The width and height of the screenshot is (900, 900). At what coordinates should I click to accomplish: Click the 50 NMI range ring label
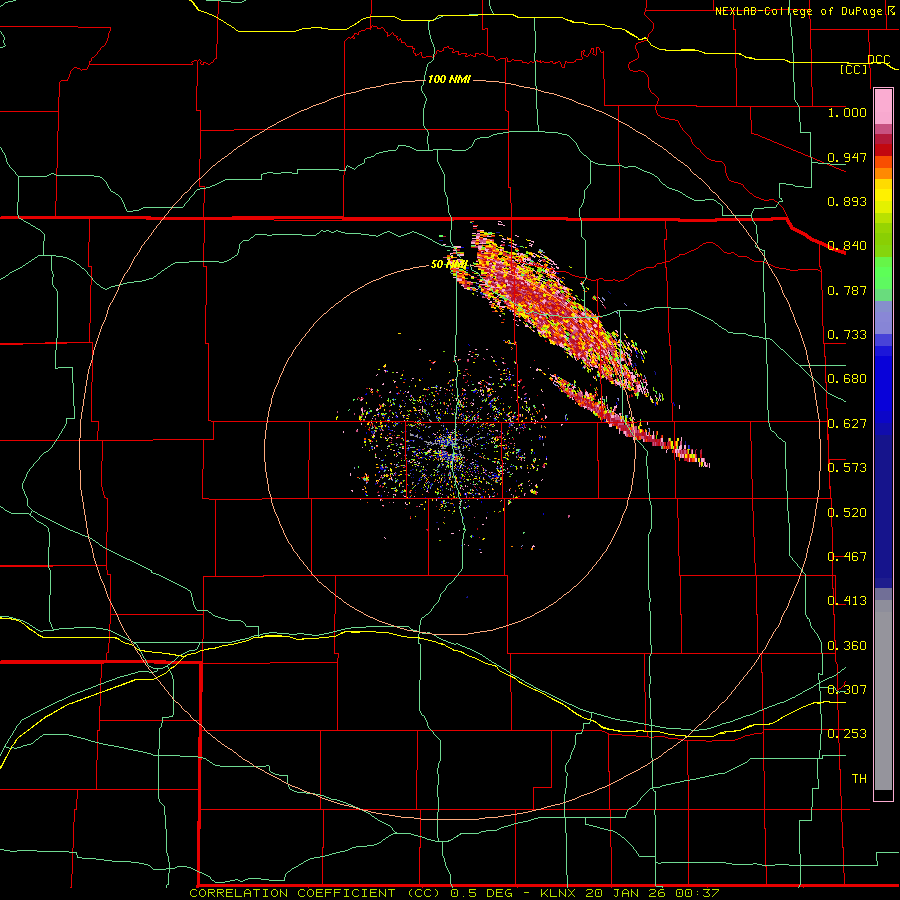[449, 264]
